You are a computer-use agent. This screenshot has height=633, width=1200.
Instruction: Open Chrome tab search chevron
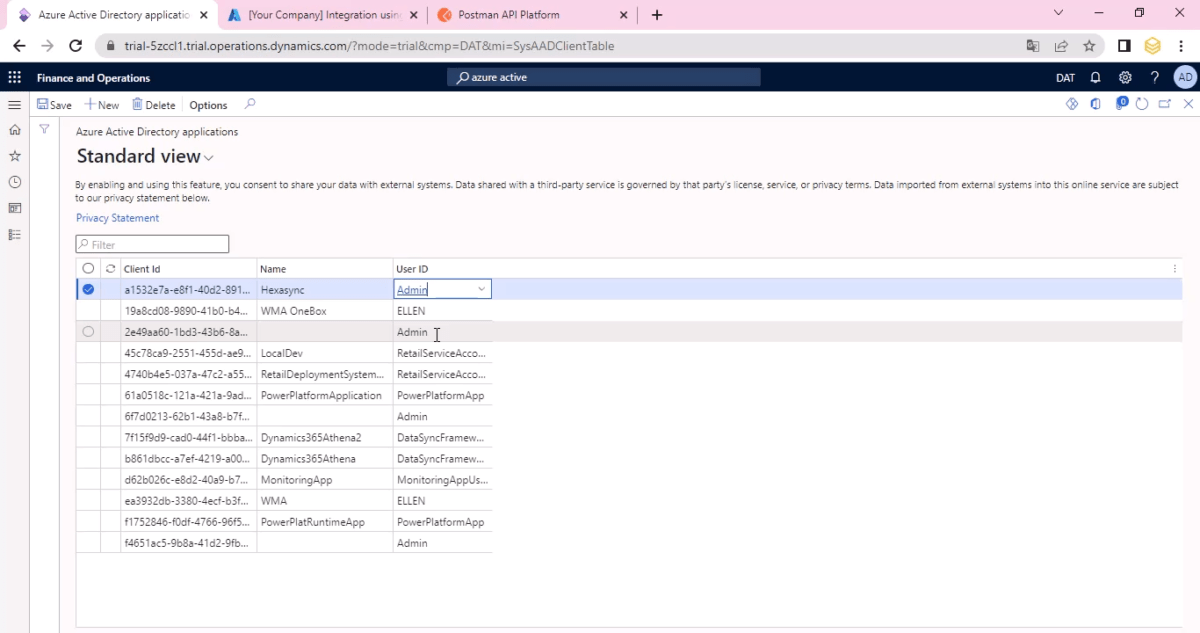pyautogui.click(x=1060, y=14)
